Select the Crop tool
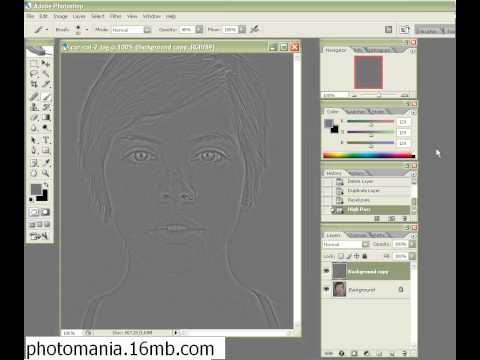 point(34,84)
